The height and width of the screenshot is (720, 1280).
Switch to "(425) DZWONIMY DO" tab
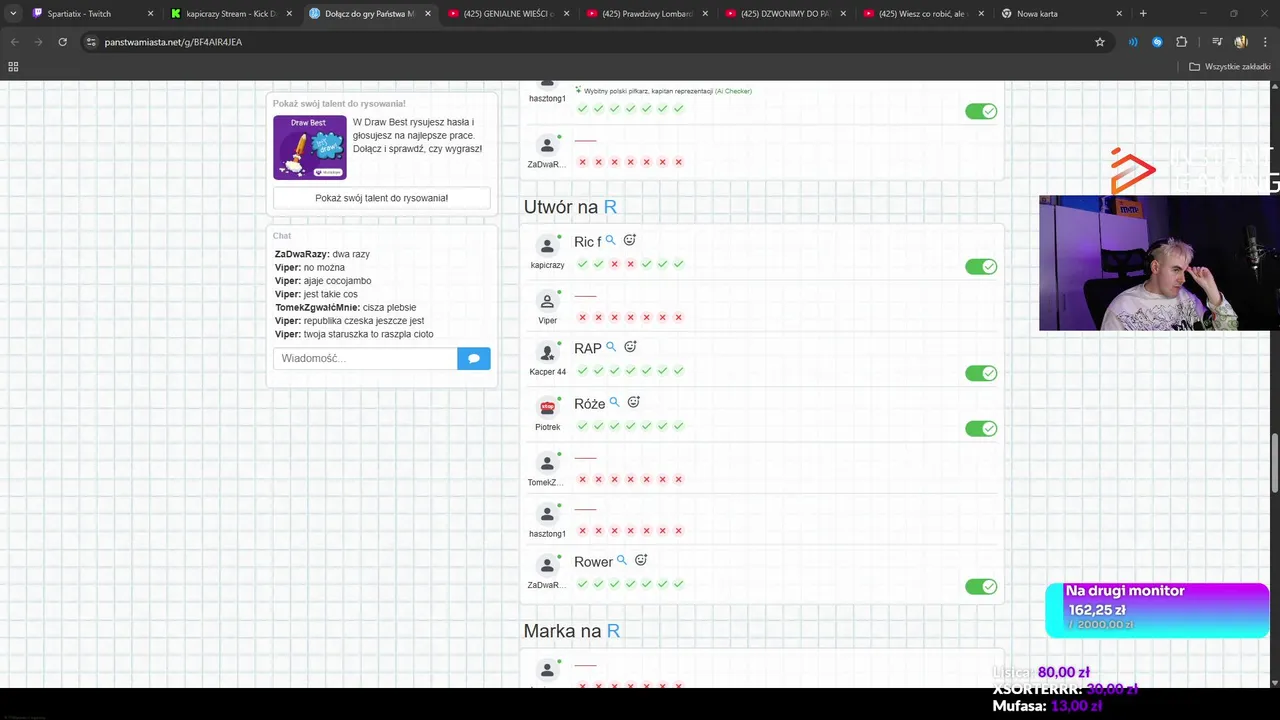tap(785, 14)
